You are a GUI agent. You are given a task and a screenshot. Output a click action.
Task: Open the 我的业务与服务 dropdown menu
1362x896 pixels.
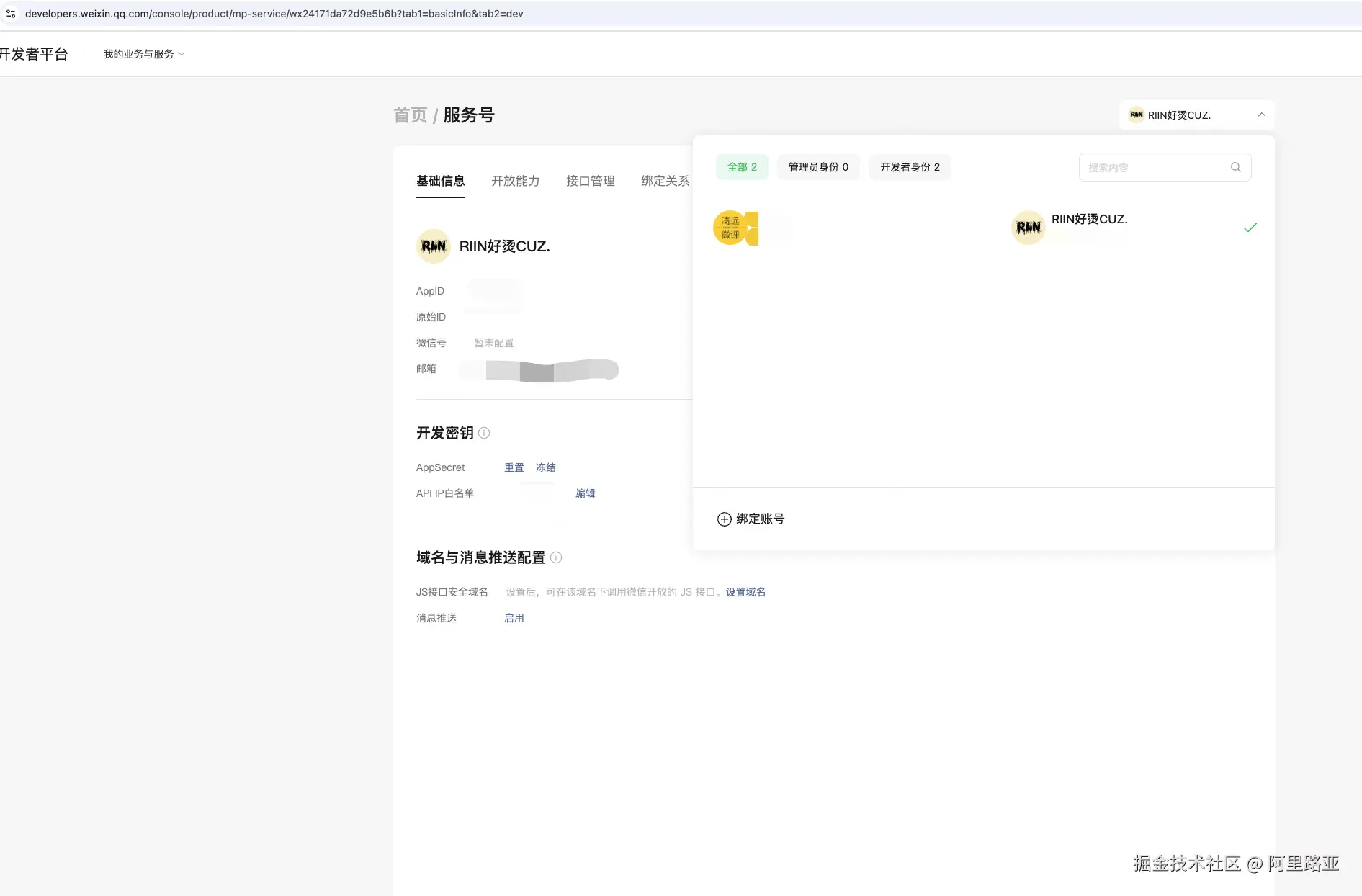(x=144, y=54)
